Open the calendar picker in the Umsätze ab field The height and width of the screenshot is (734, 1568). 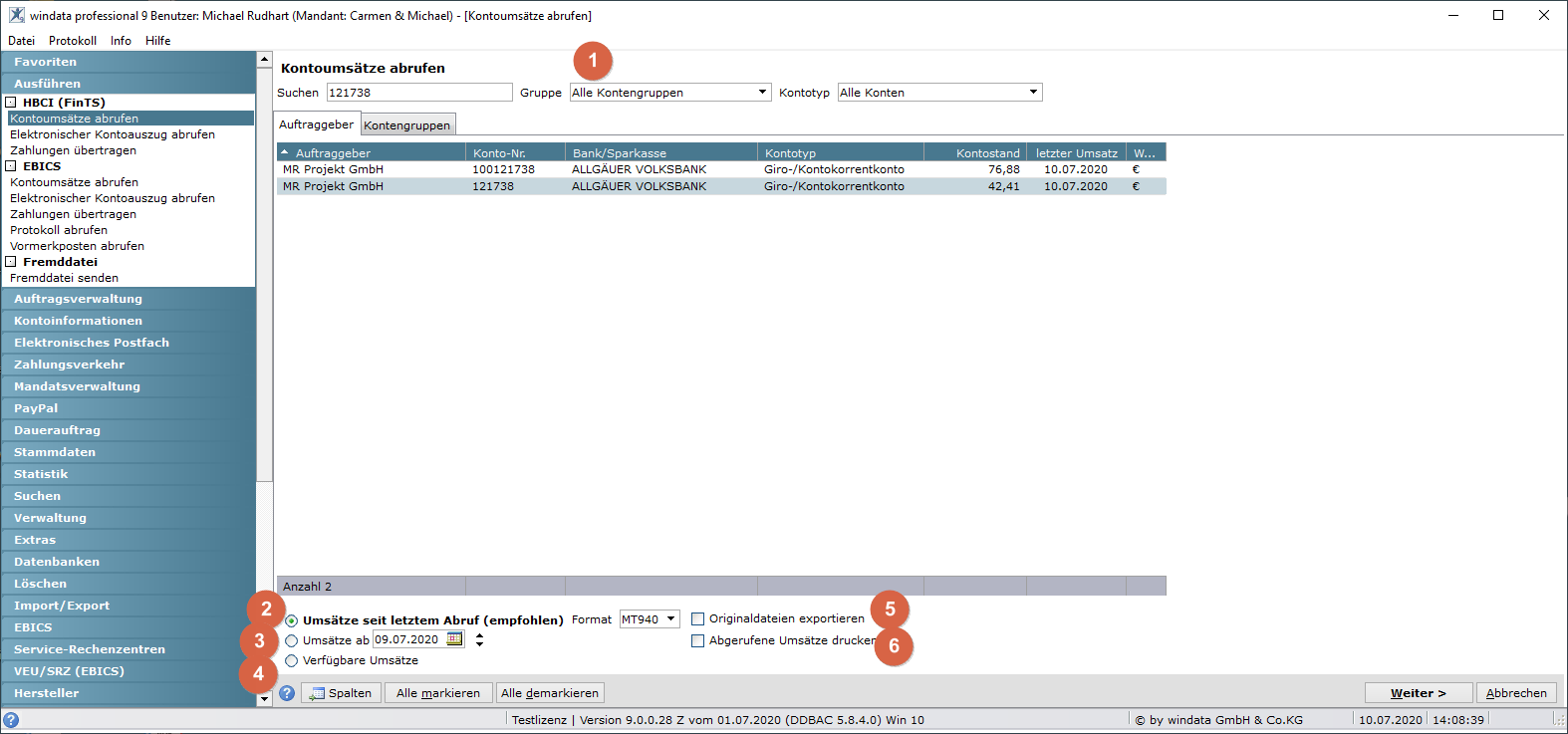tap(454, 639)
